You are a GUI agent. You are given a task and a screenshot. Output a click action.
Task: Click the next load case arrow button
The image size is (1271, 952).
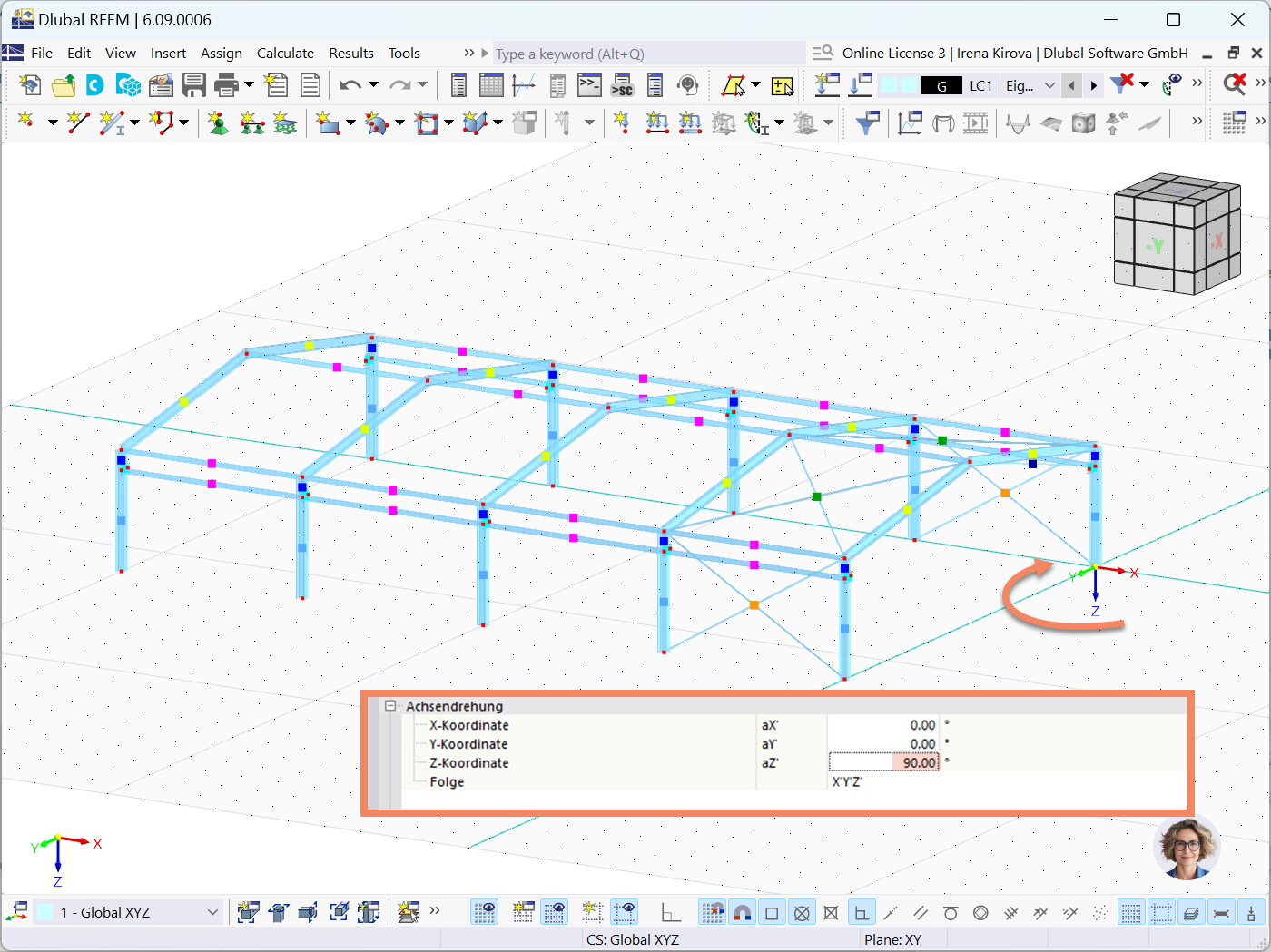1093,84
